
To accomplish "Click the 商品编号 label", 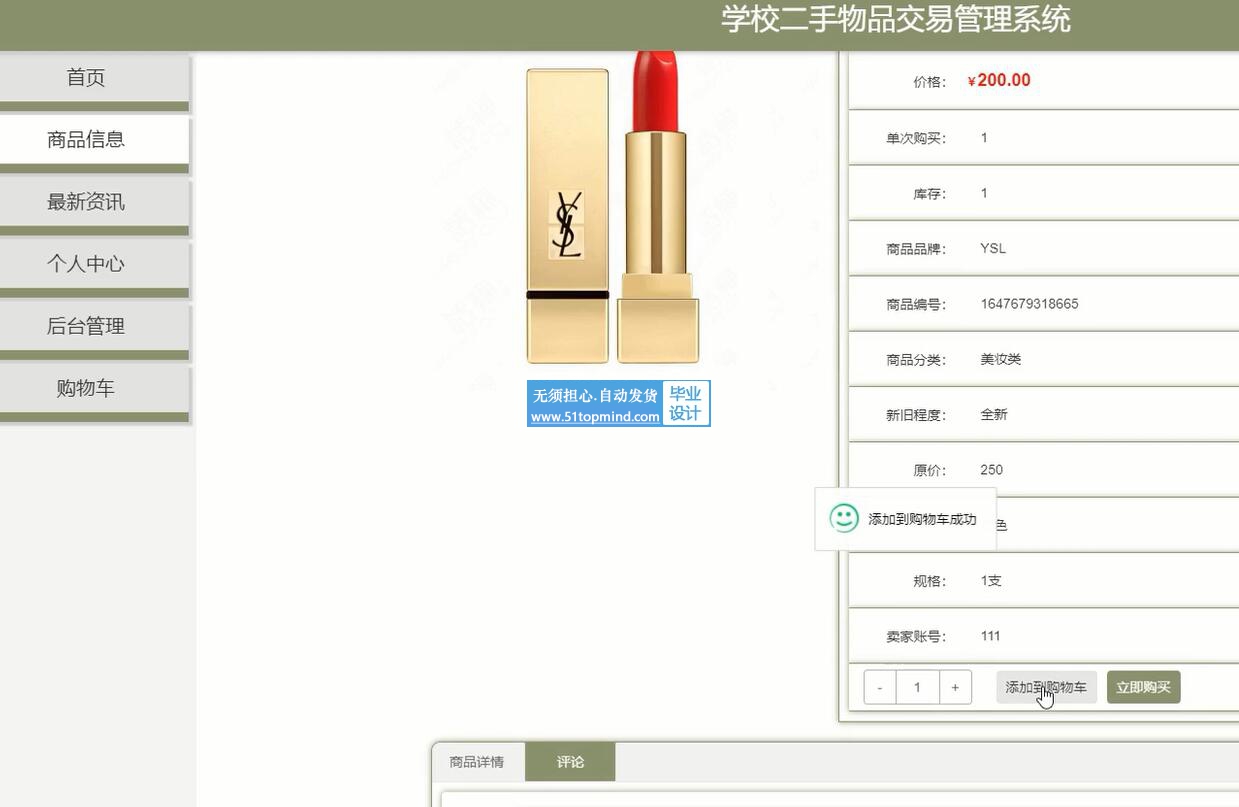I will 916,304.
